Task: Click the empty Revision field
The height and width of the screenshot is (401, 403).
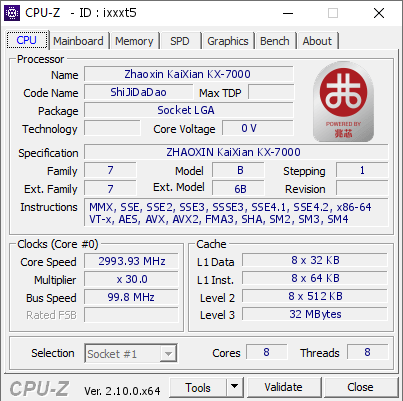Action: click(x=362, y=188)
